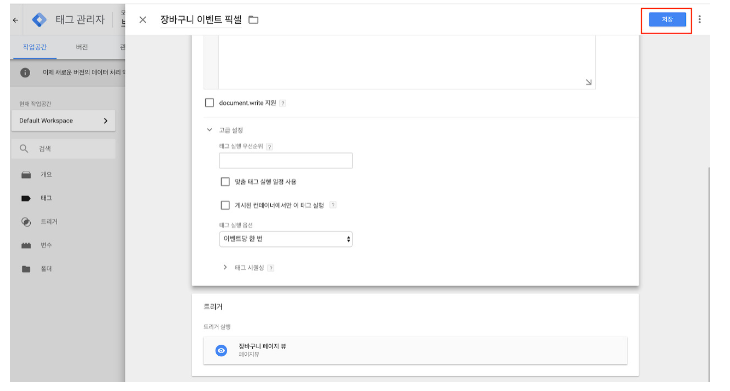This screenshot has width=730, height=391.
Task: Toggle the published containers only checkbox
Action: click(225, 205)
